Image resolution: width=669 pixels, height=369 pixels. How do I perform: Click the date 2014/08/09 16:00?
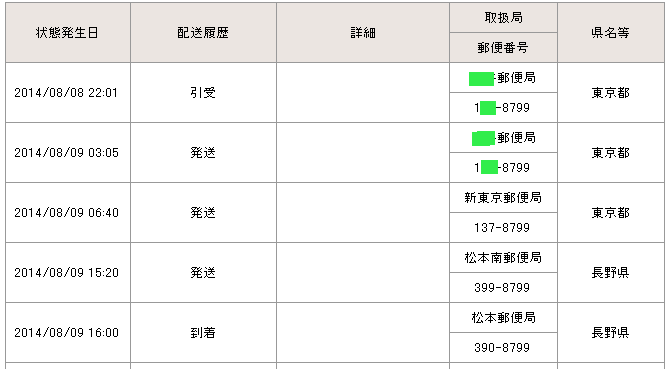[66, 332]
